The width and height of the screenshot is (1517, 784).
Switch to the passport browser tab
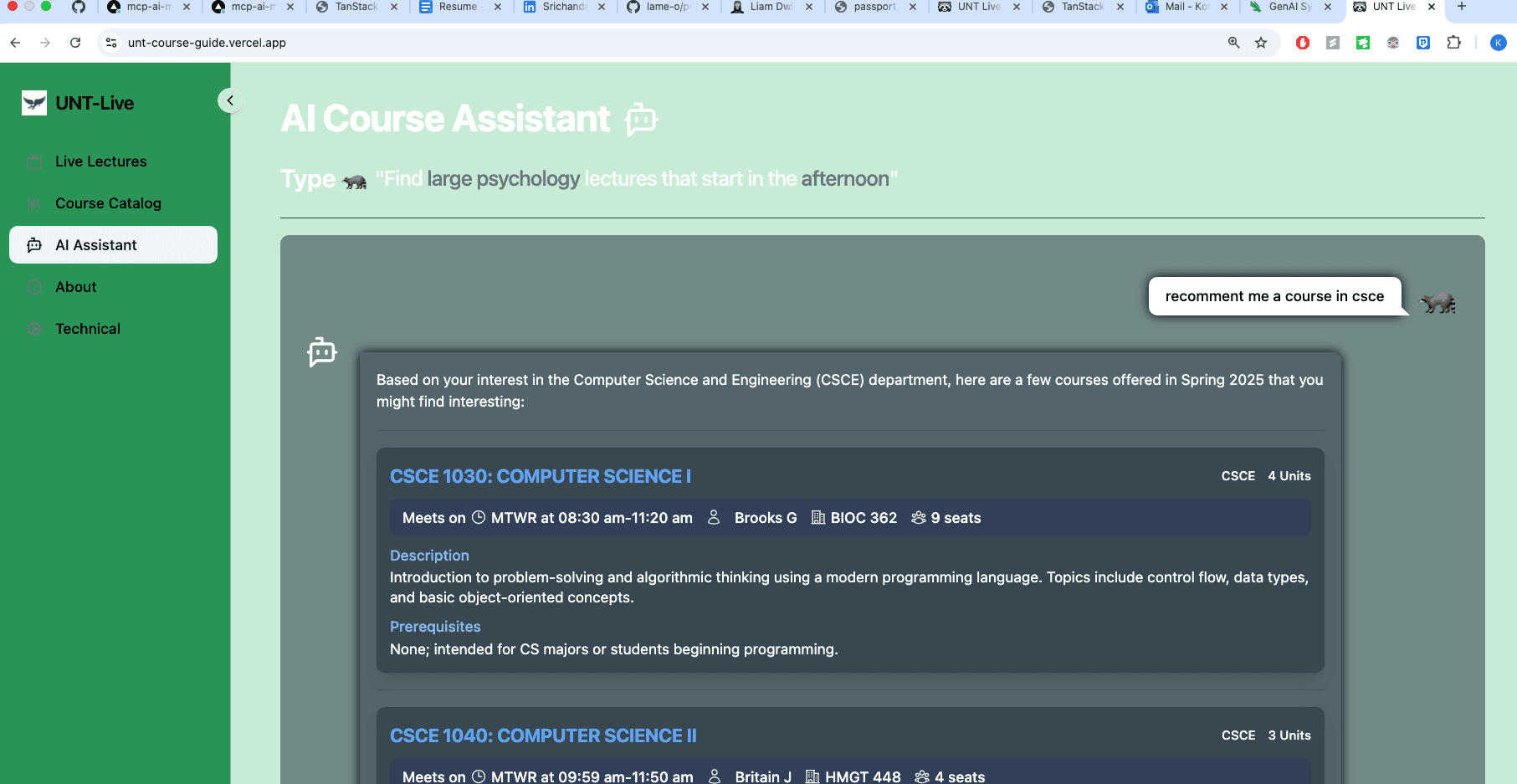coord(875,8)
